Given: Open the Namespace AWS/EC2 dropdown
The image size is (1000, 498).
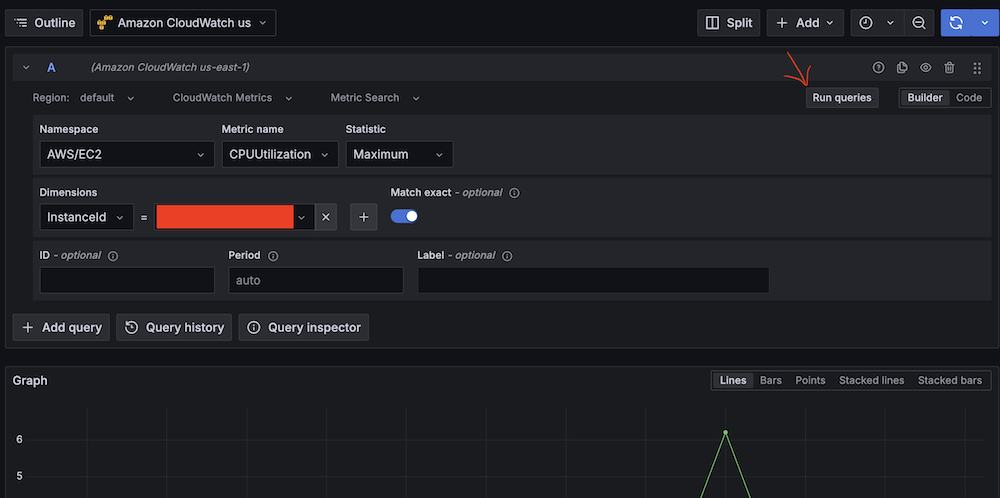Looking at the screenshot, I should pyautogui.click(x=127, y=154).
